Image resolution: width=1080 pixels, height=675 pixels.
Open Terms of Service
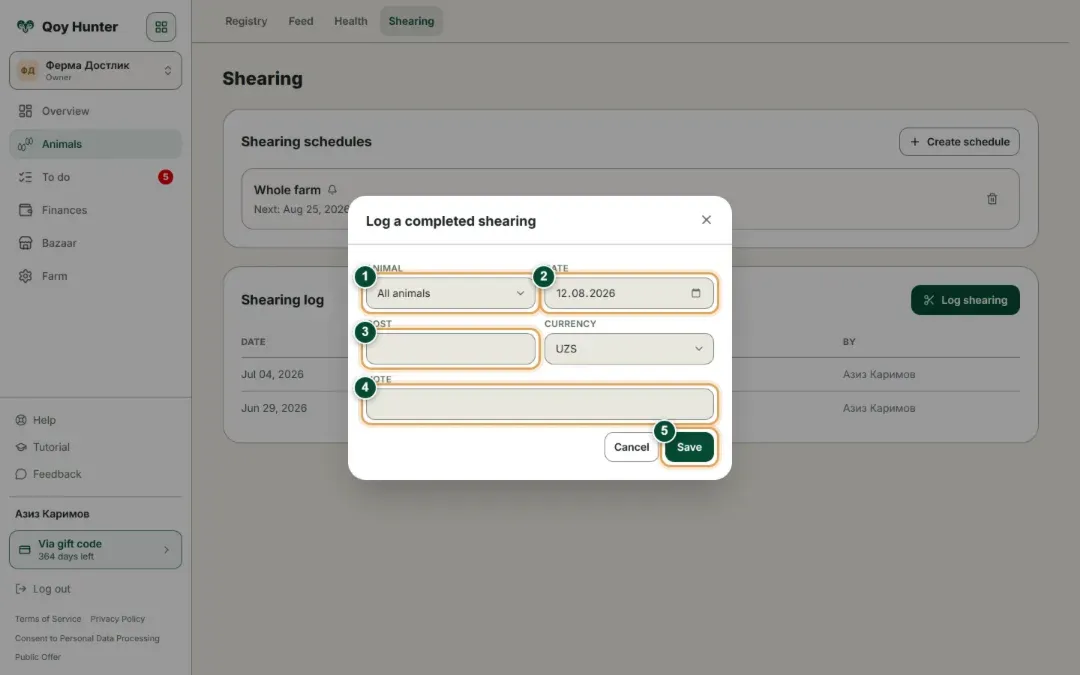[x=48, y=619]
